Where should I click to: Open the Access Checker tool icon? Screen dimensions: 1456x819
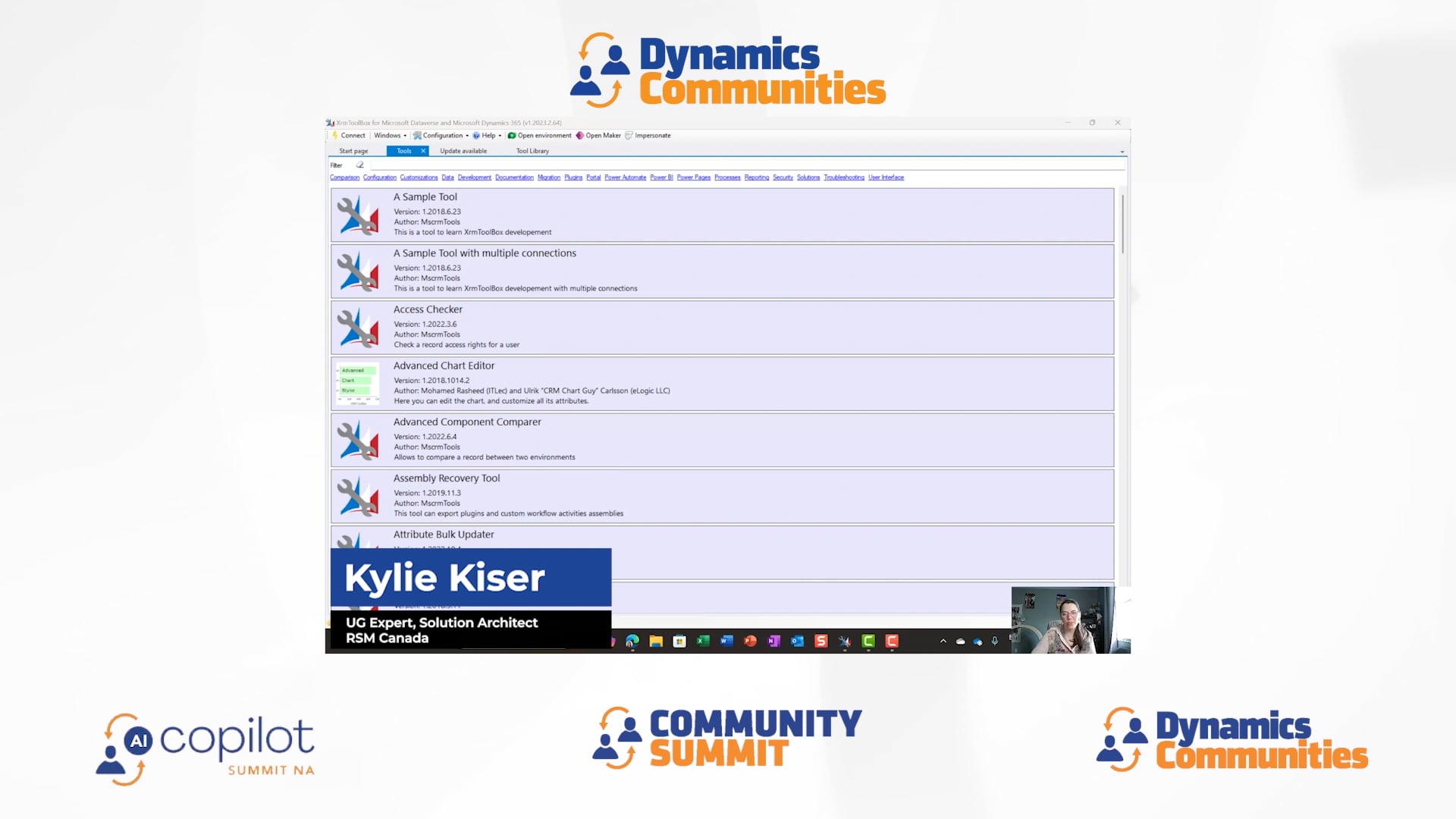(358, 328)
